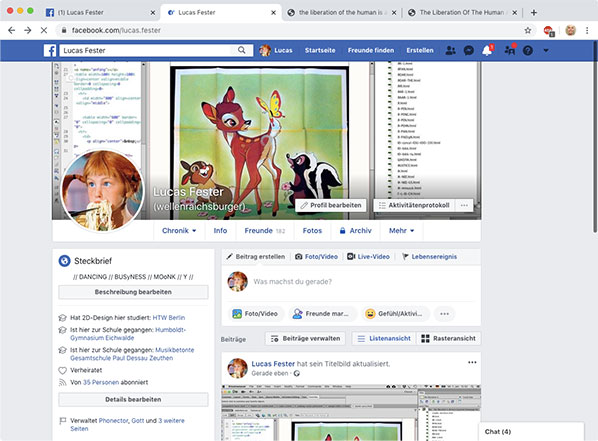Stop page loading with the X button
The image size is (598, 441).
[x=44, y=30]
